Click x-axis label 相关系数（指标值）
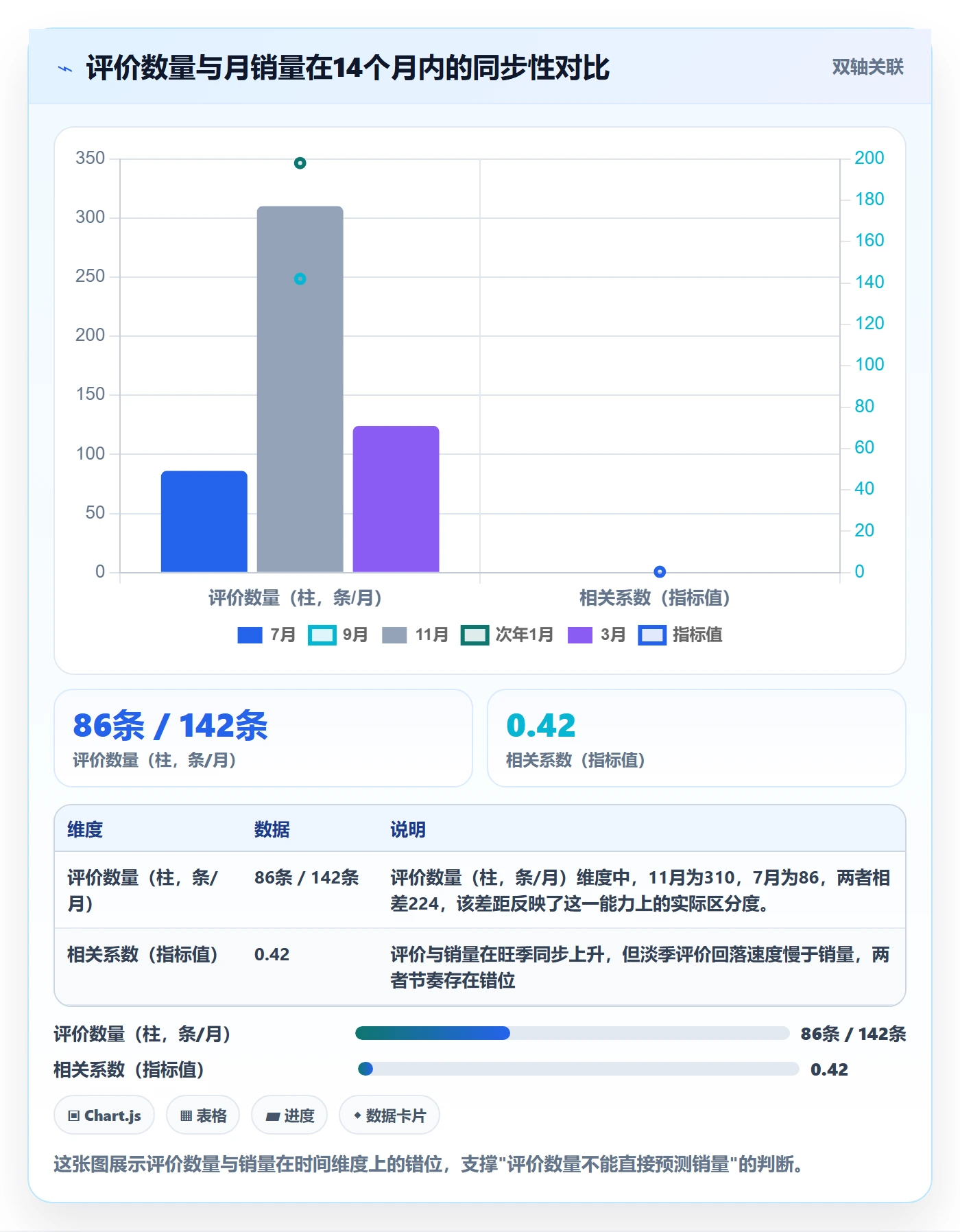960x1232 pixels. [x=655, y=597]
